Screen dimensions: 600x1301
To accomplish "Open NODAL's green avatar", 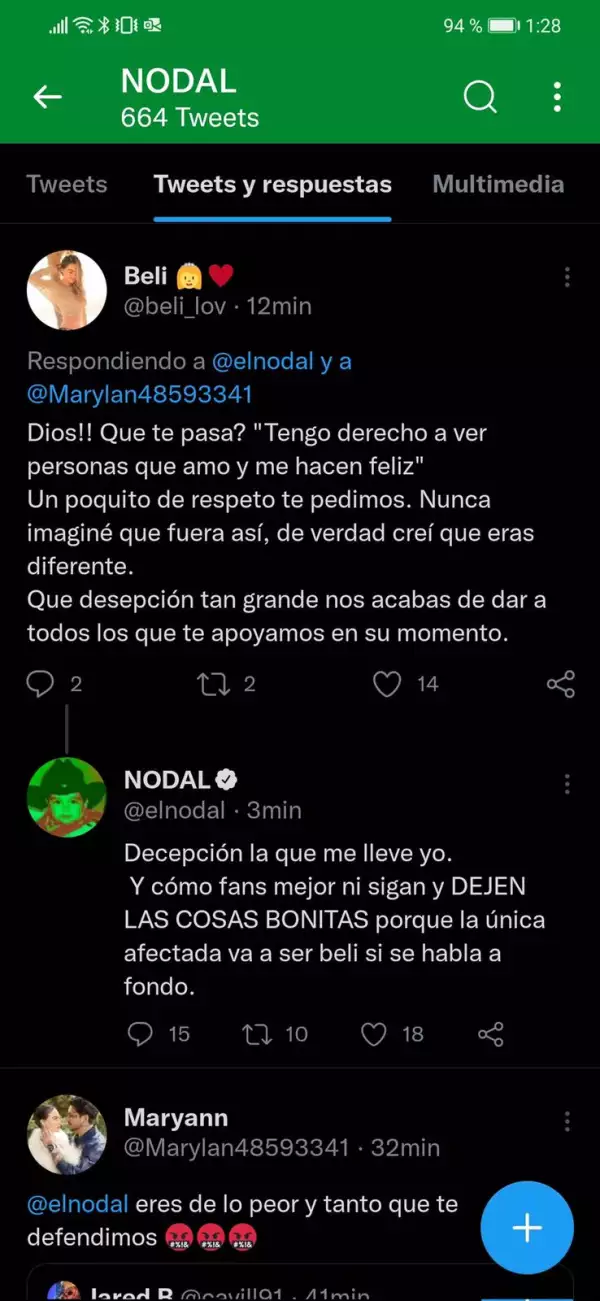I will point(66,797).
